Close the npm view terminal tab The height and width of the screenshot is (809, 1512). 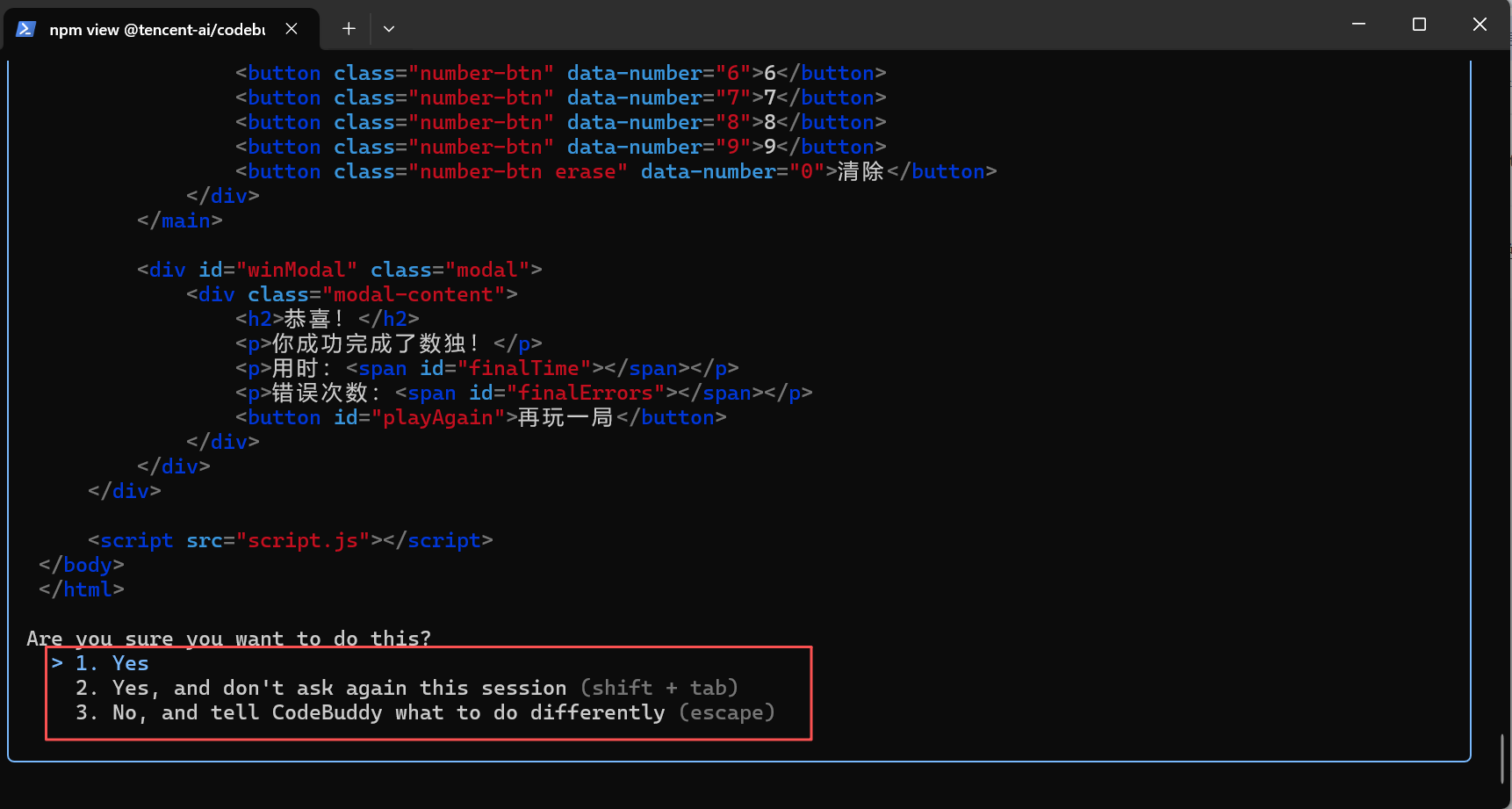tap(292, 29)
